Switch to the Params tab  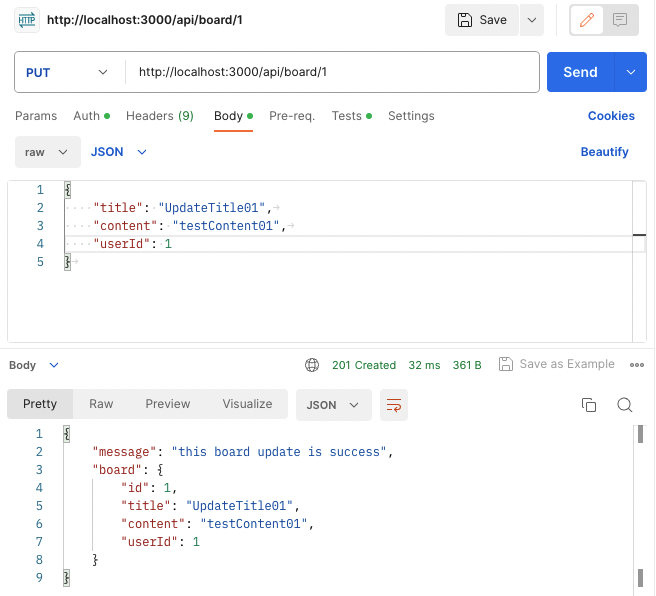(36, 116)
